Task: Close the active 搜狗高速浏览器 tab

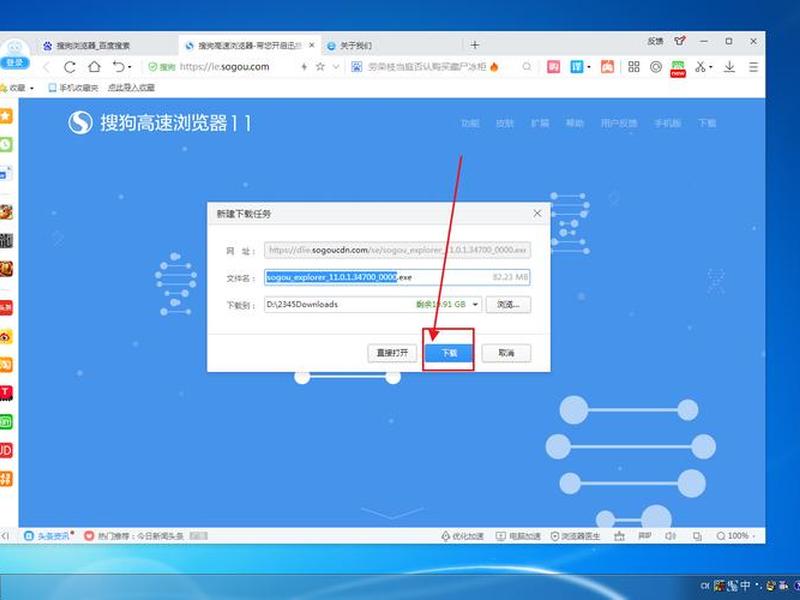Action: 312,45
